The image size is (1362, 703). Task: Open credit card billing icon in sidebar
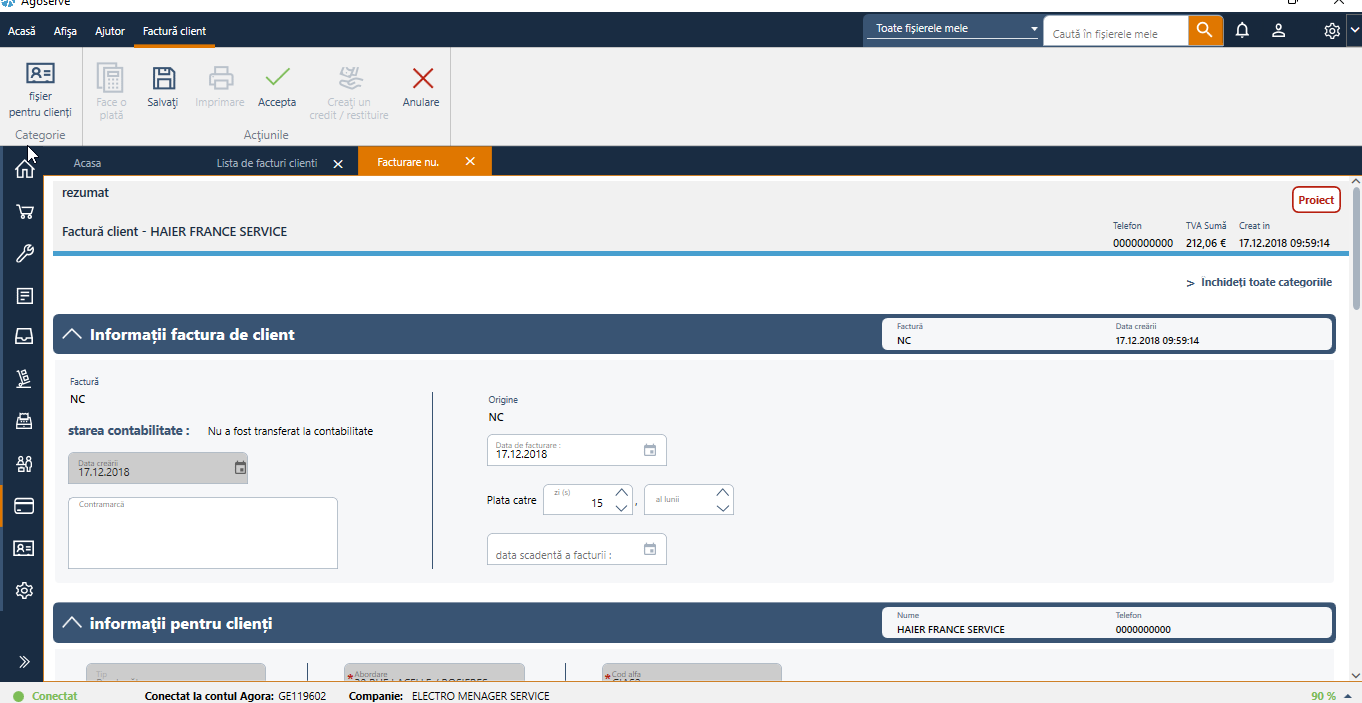click(25, 506)
